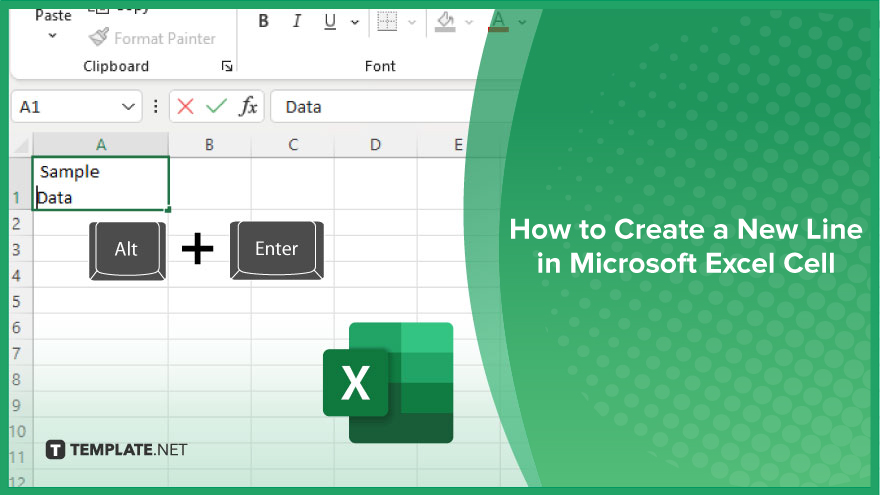Click the fill handle of cell A1

click(x=168, y=209)
